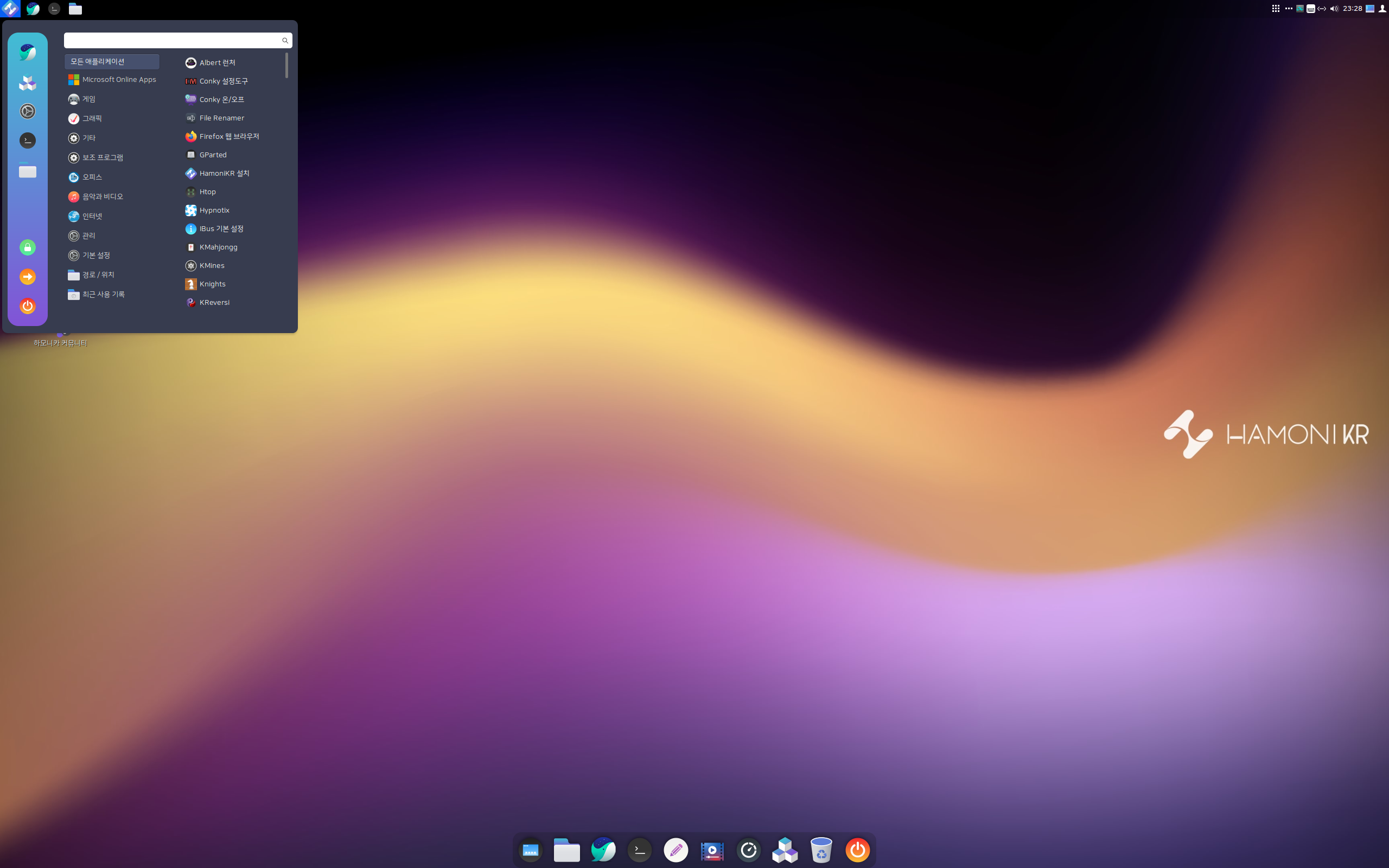Click the power button in the dock
Viewport: 1389px width, 868px height.
point(857,850)
